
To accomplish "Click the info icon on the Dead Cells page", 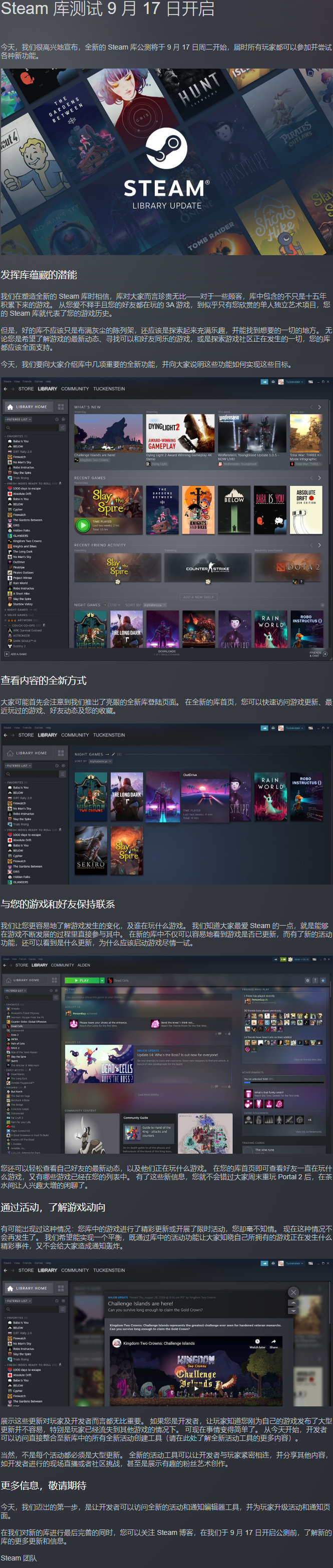I will (315, 980).
